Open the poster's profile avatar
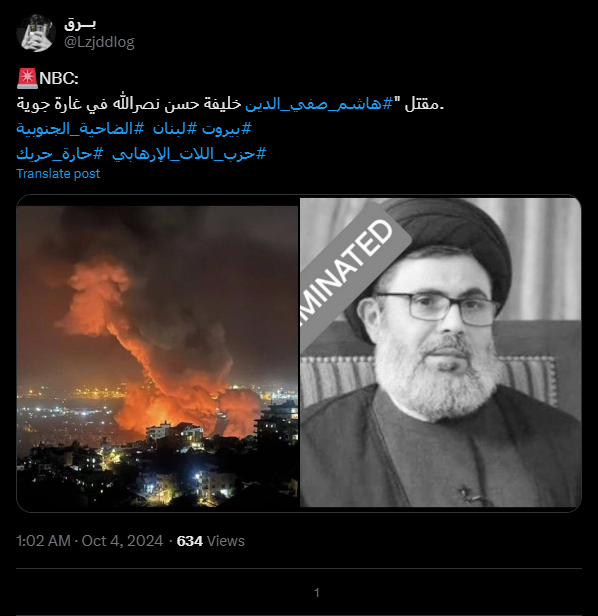The height and width of the screenshot is (616, 598). pyautogui.click(x=36, y=33)
